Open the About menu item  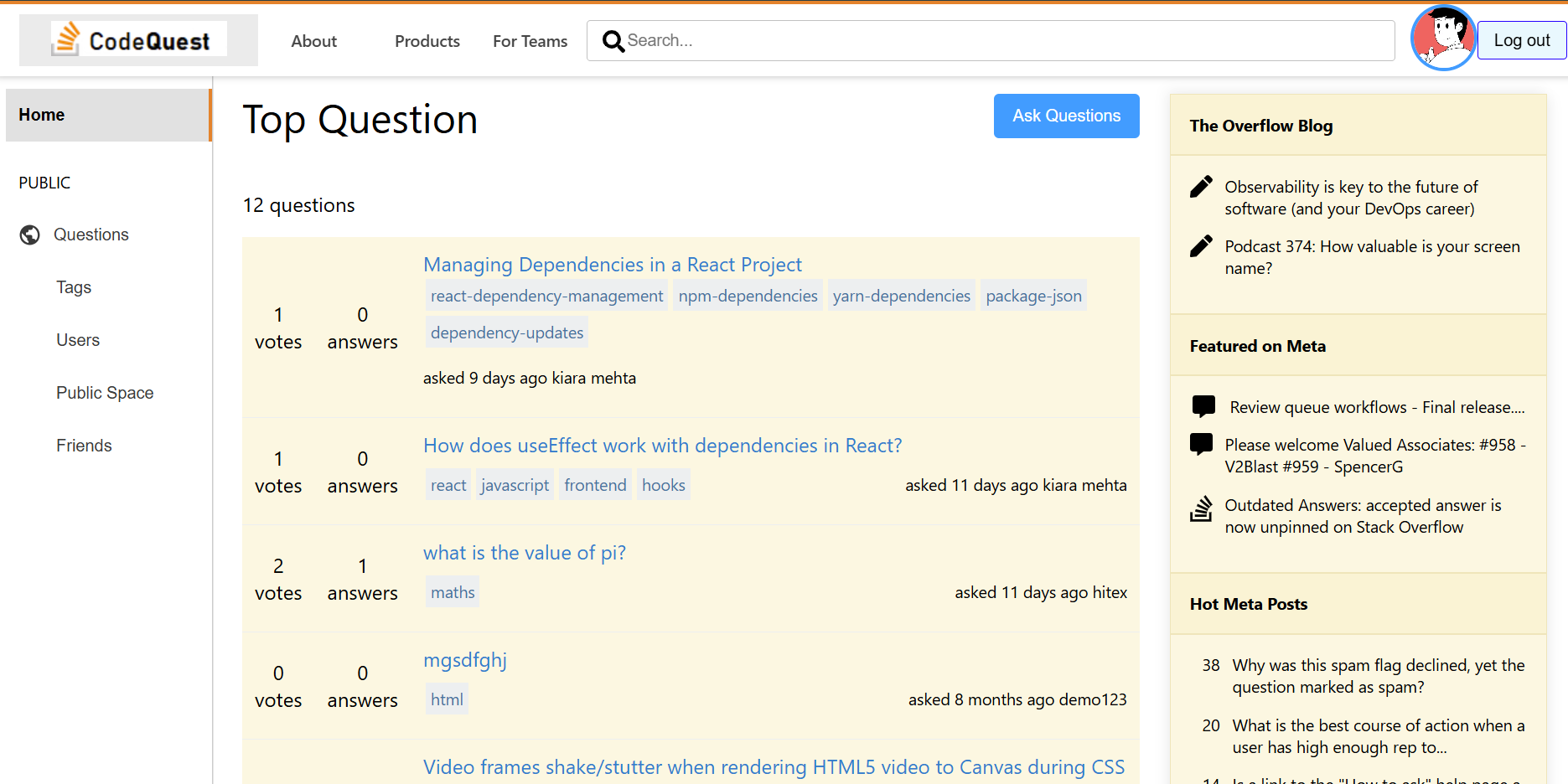[314, 41]
